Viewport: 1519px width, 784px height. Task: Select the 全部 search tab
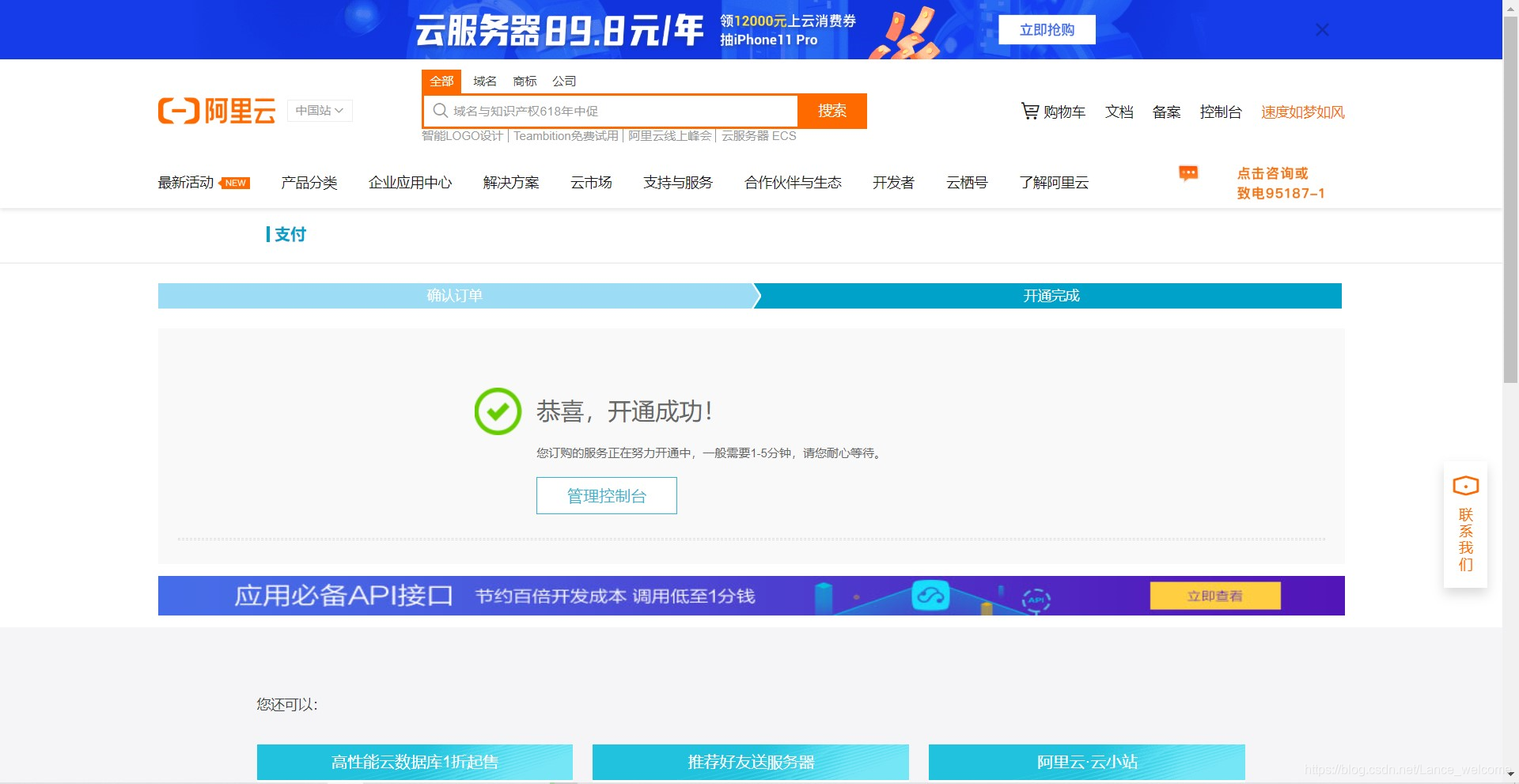point(441,81)
